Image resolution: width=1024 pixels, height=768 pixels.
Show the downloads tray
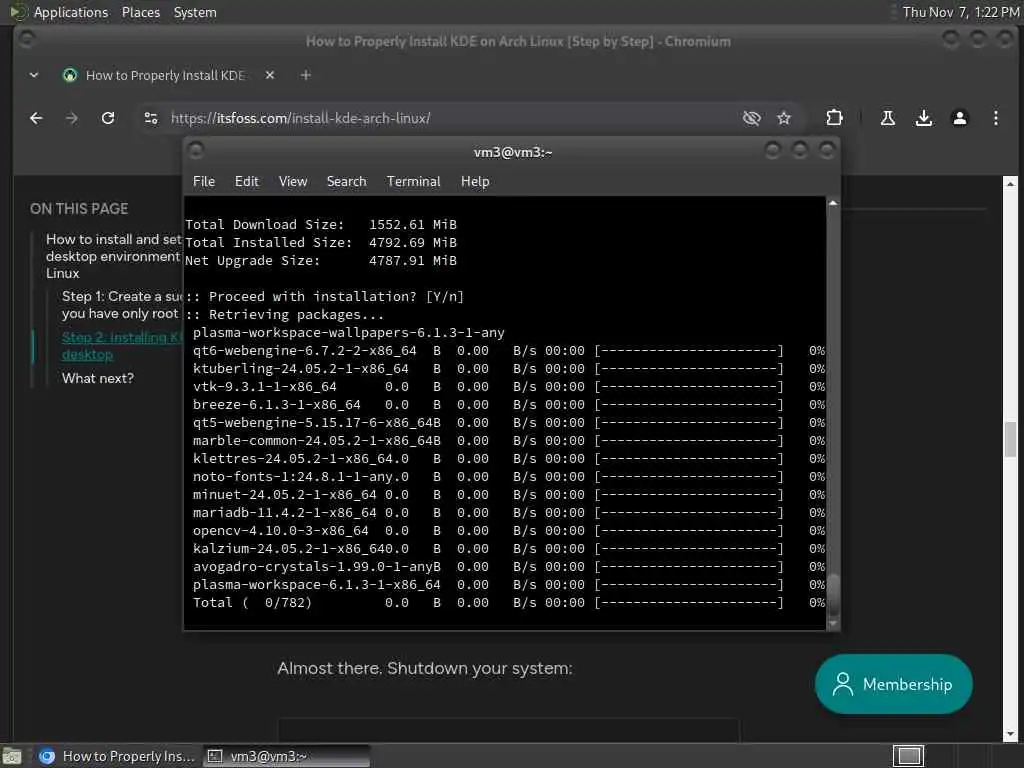pyautogui.click(x=923, y=118)
